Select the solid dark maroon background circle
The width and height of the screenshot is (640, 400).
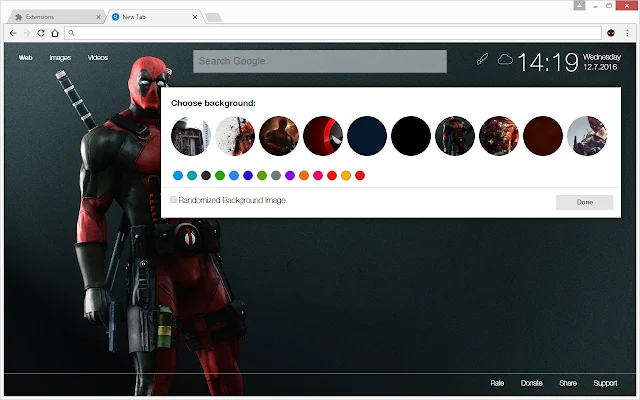tap(543, 136)
